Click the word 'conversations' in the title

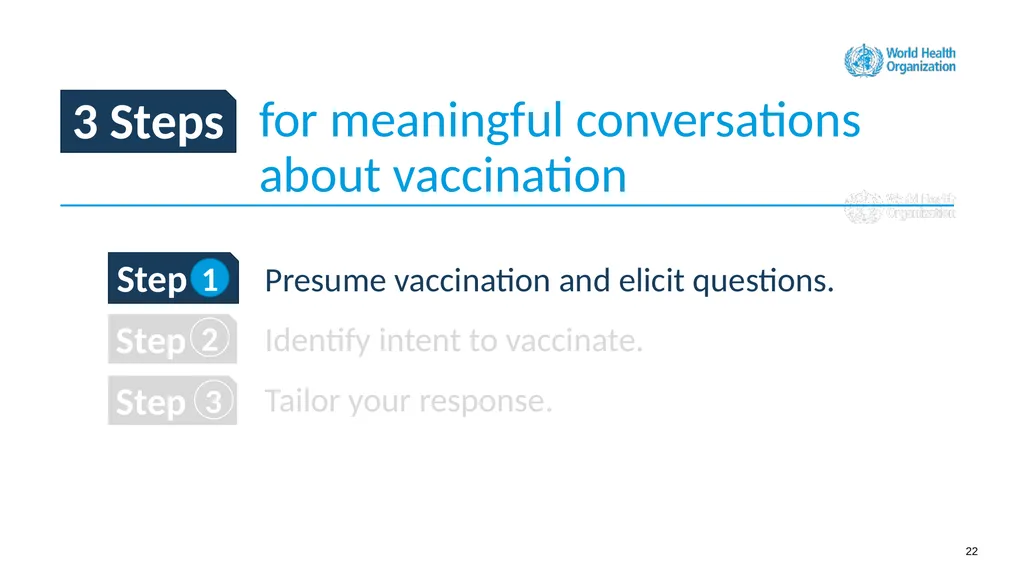pos(718,120)
